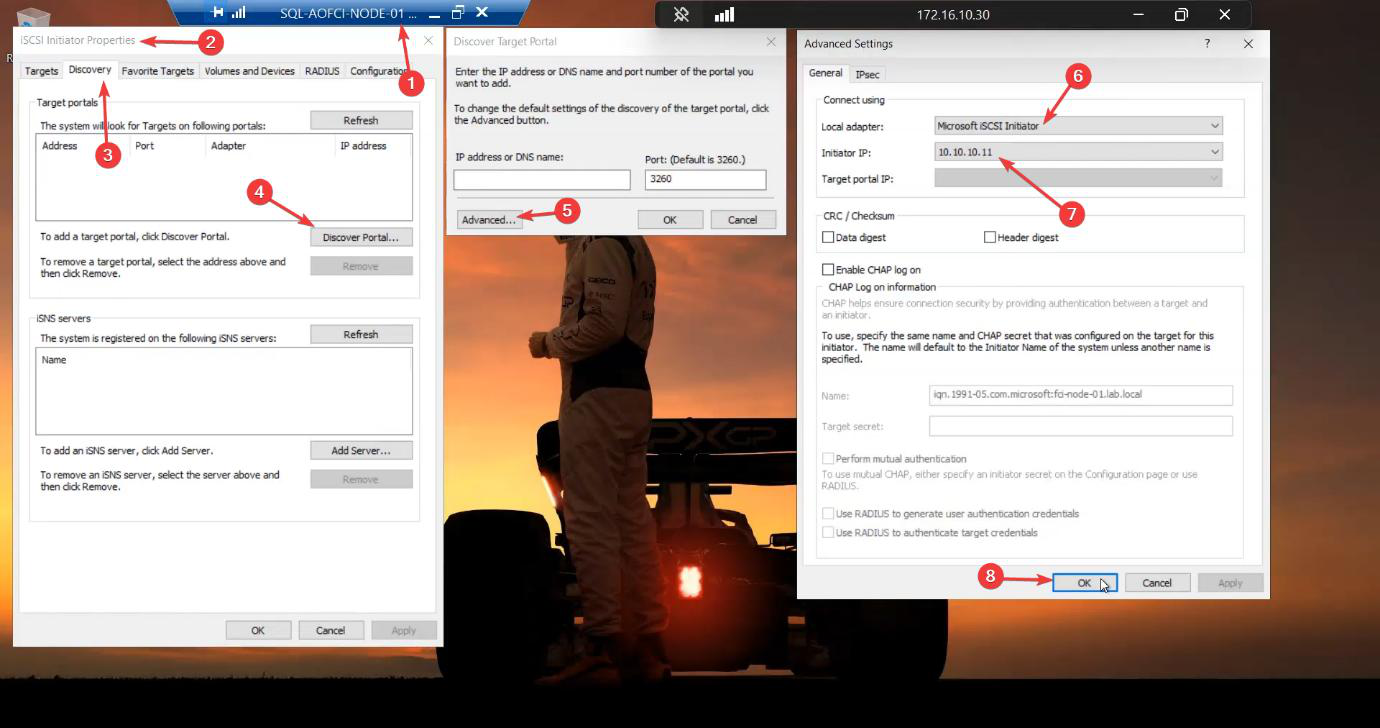Cancel the iSCSI Initiator Properties window

pyautogui.click(x=331, y=630)
